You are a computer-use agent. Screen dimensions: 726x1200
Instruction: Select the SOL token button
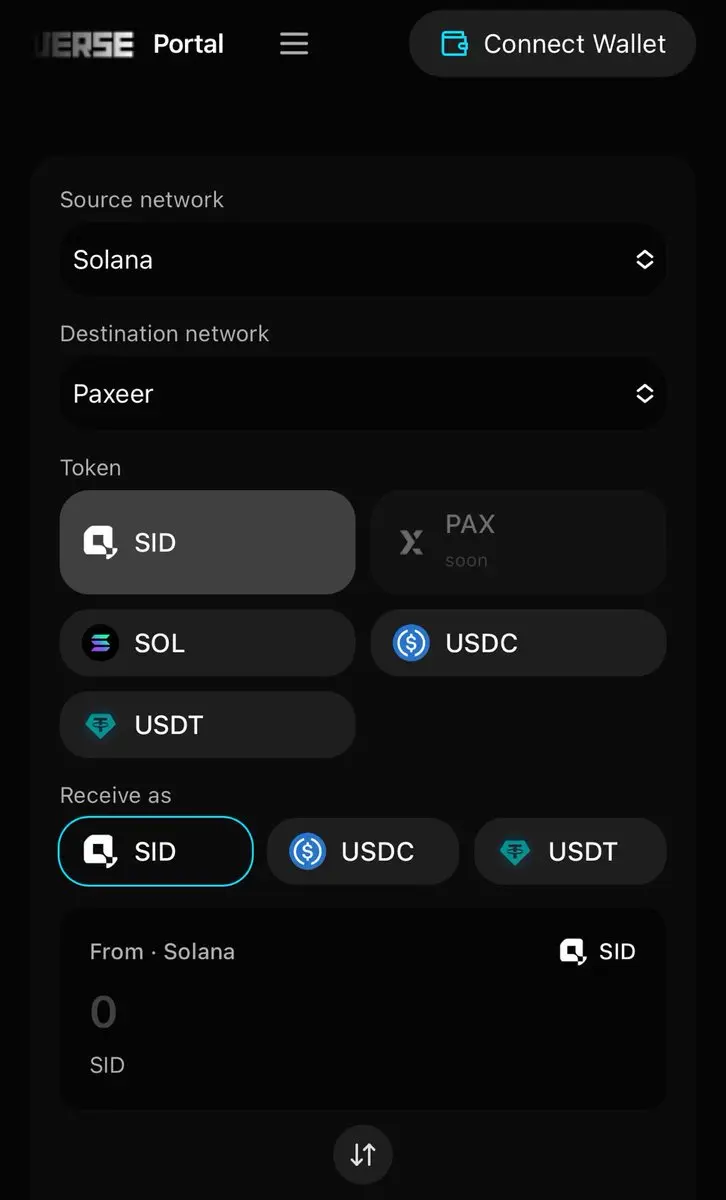[x=208, y=643]
